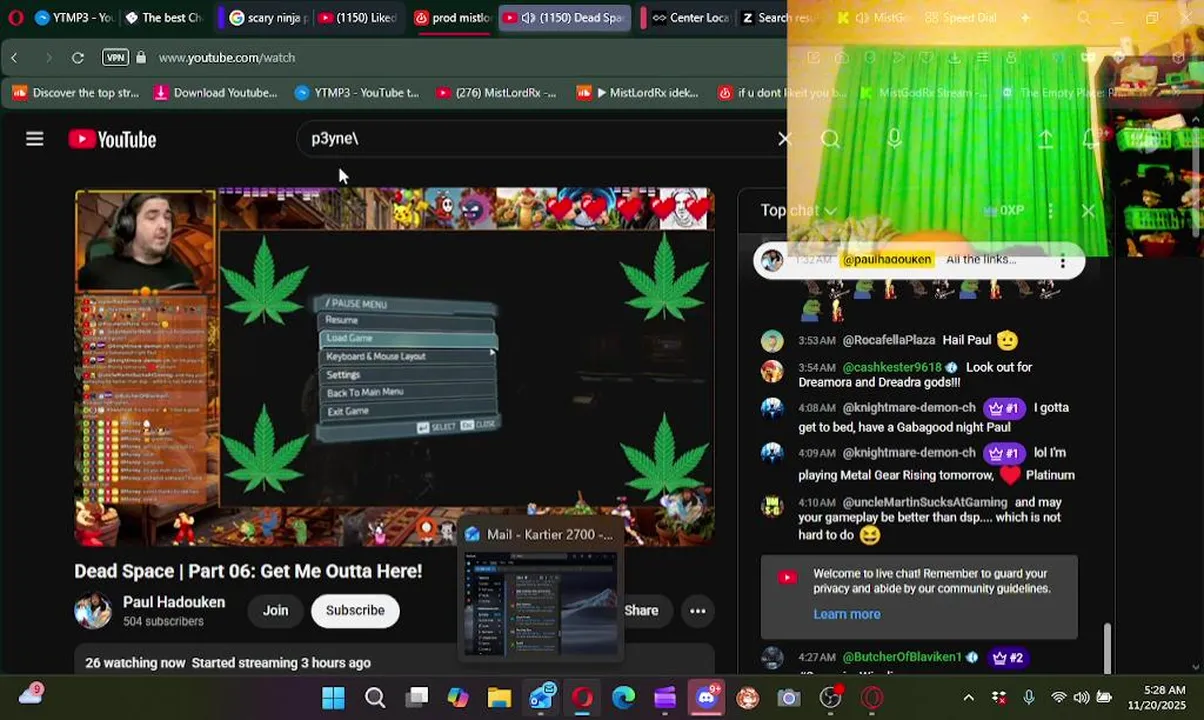Open Task View in the taskbar
1204x720 pixels.
click(x=417, y=697)
